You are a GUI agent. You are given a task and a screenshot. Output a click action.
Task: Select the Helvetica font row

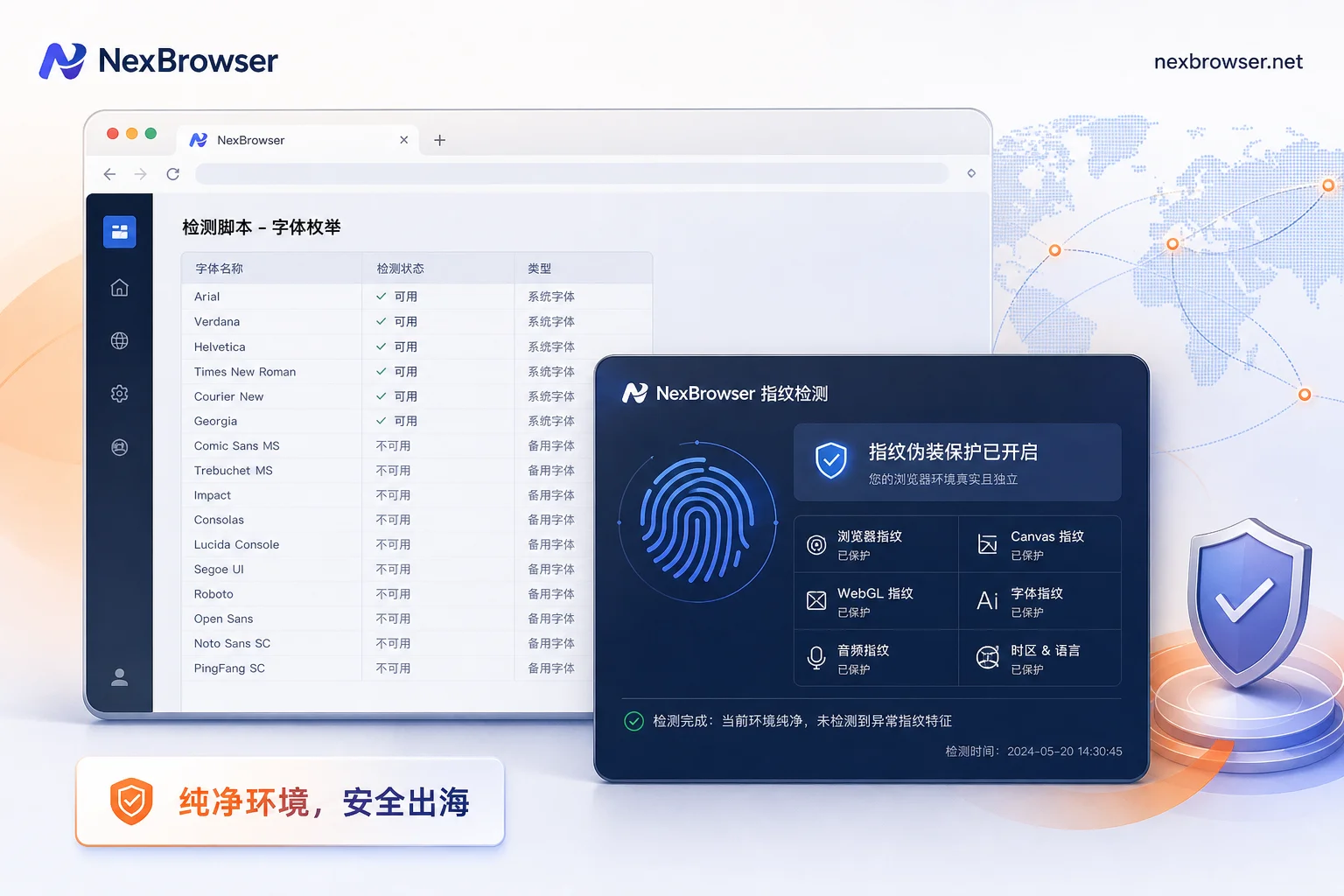click(416, 346)
